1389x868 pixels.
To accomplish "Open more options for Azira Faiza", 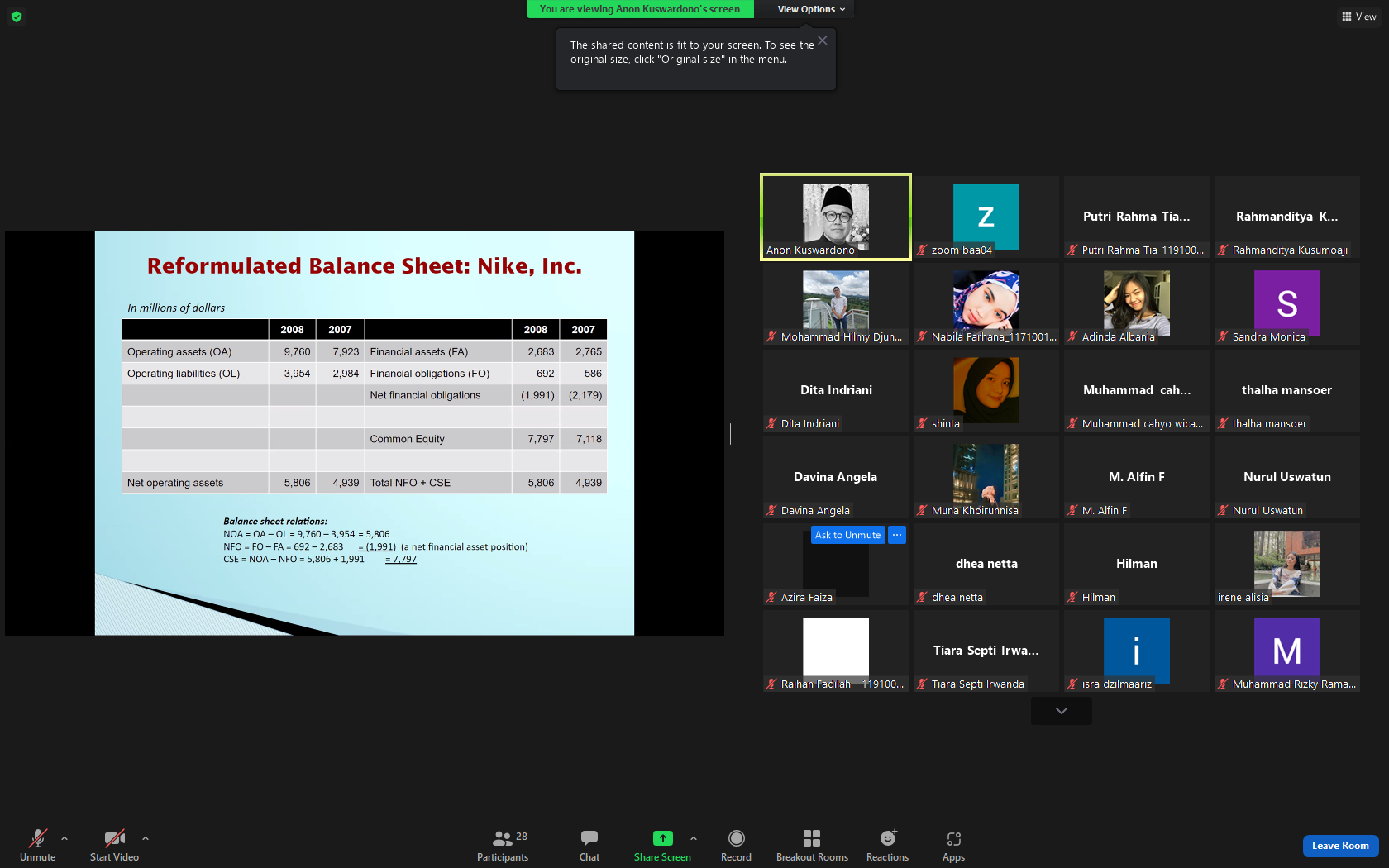I will pos(897,535).
